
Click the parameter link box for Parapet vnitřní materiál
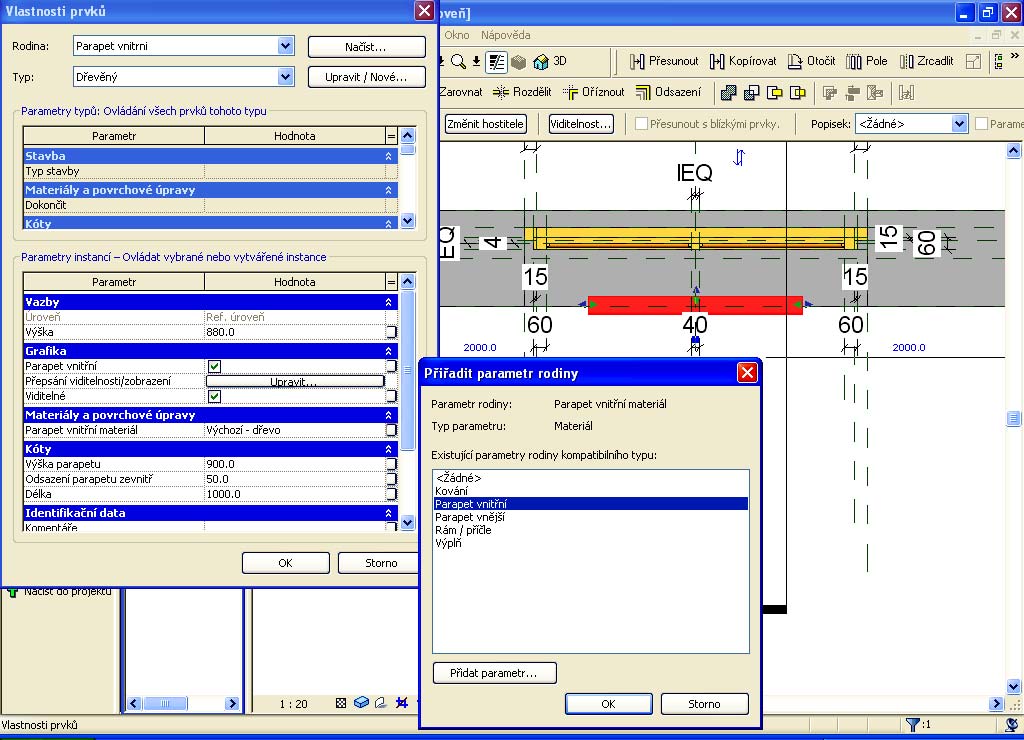point(391,430)
